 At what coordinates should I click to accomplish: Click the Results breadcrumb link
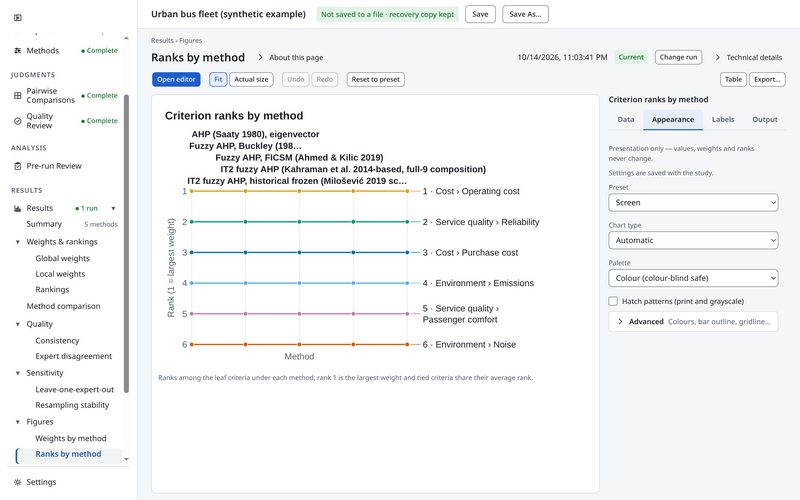click(162, 40)
